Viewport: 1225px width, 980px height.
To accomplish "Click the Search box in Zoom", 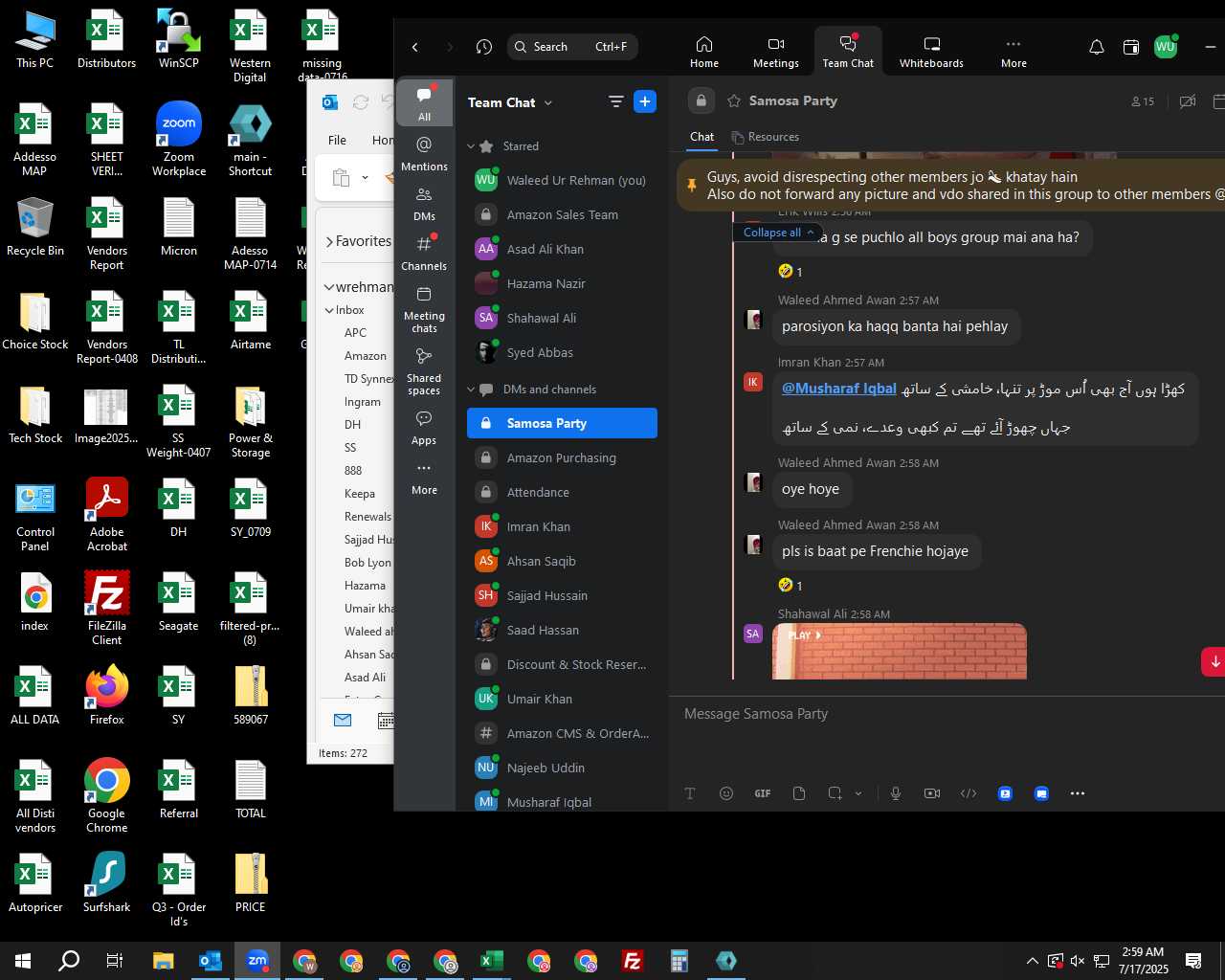I will tap(572, 47).
